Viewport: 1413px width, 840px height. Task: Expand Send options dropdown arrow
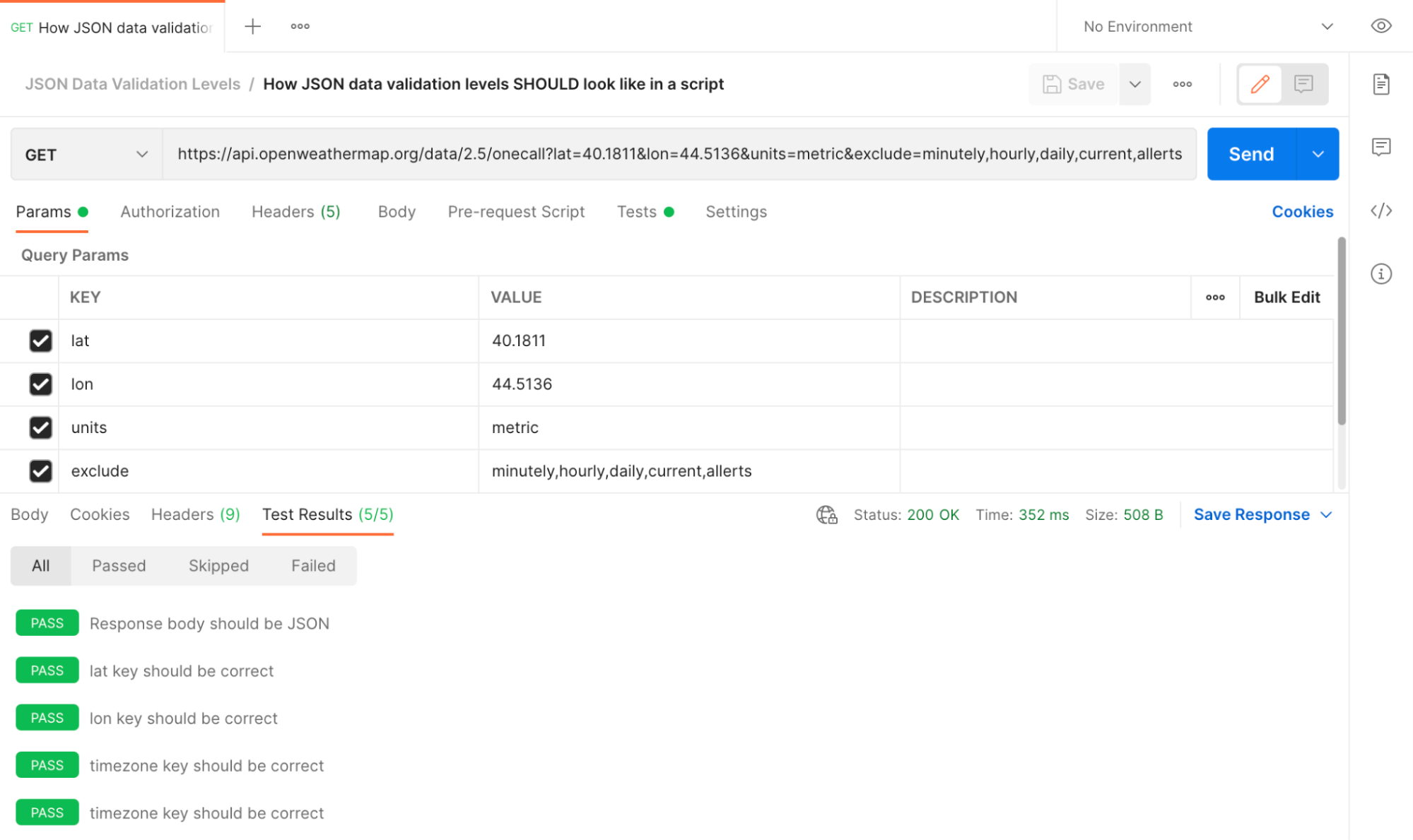(1318, 154)
